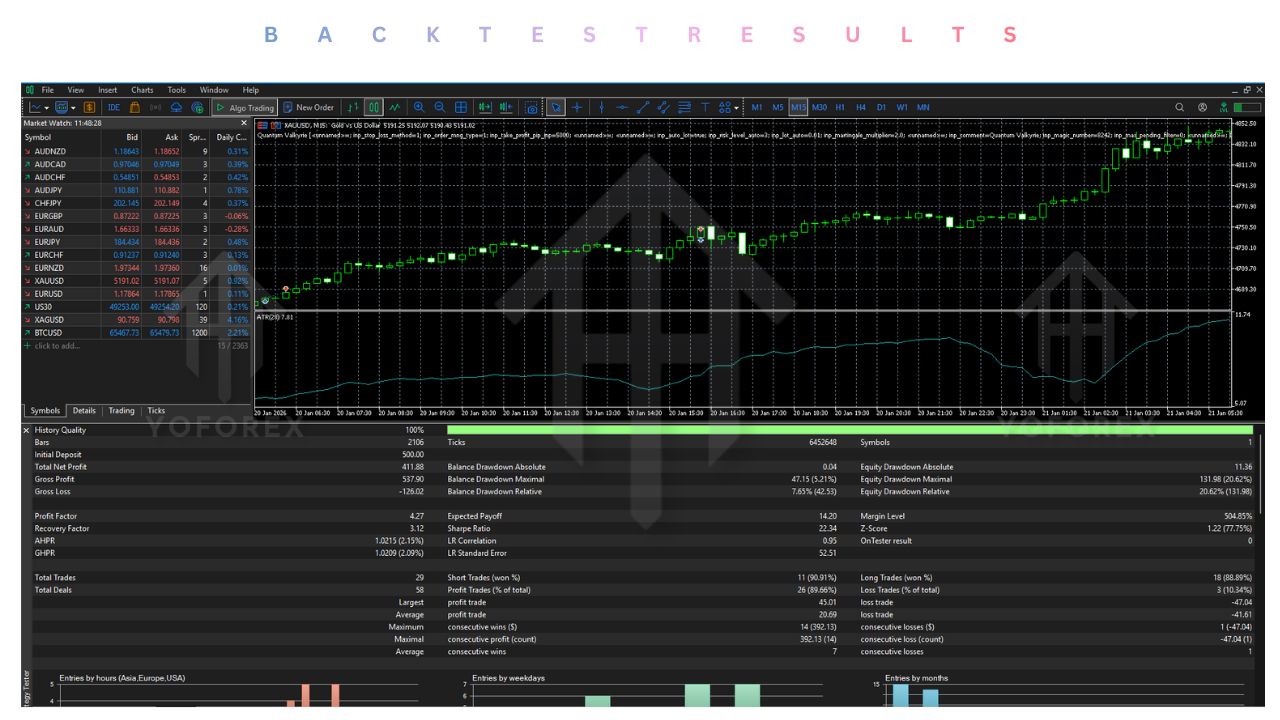Expand click to add in Market Watch
1280x720 pixels.
(x=55, y=345)
